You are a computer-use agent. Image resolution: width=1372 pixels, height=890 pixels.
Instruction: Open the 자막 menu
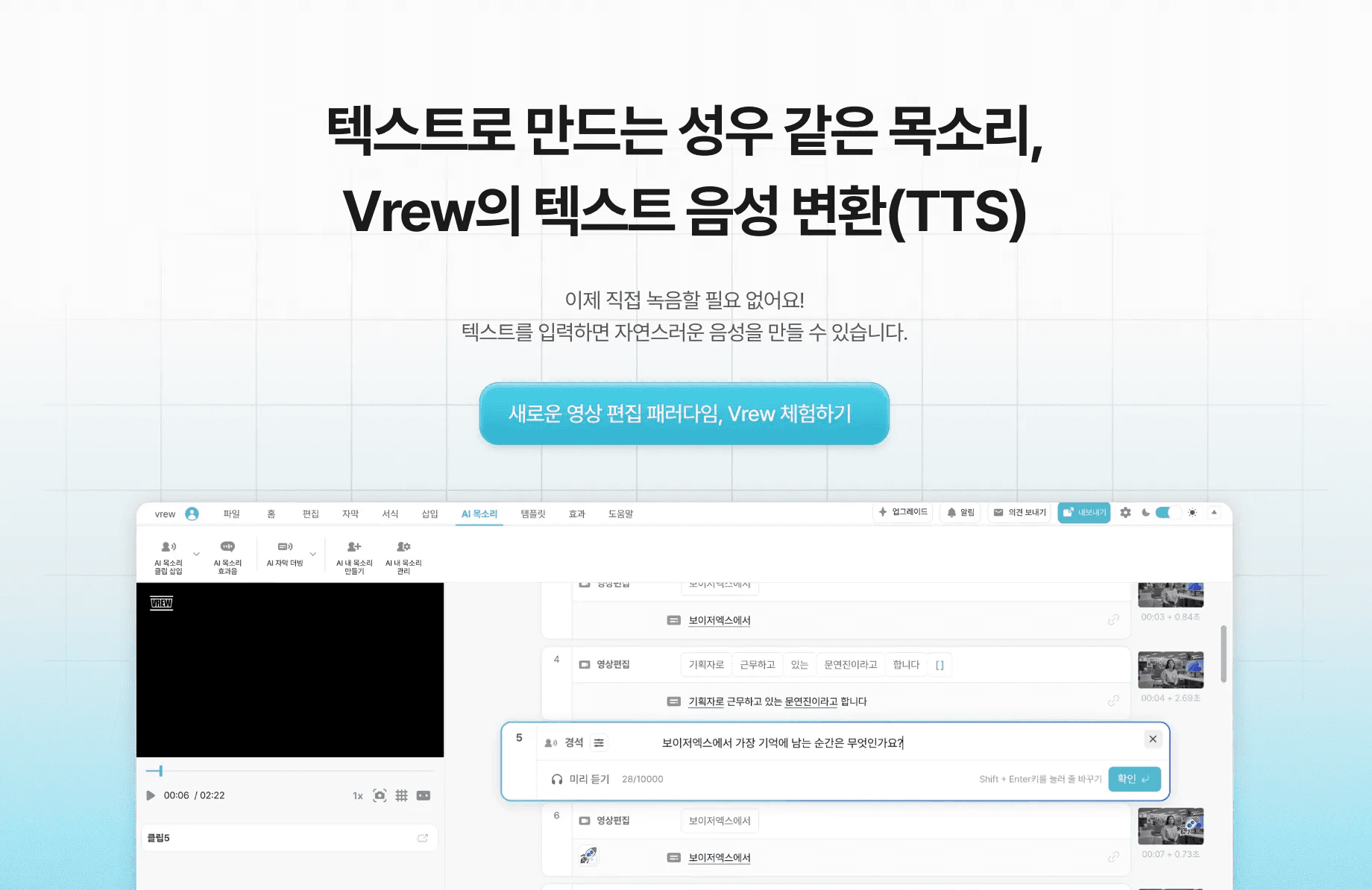[350, 514]
